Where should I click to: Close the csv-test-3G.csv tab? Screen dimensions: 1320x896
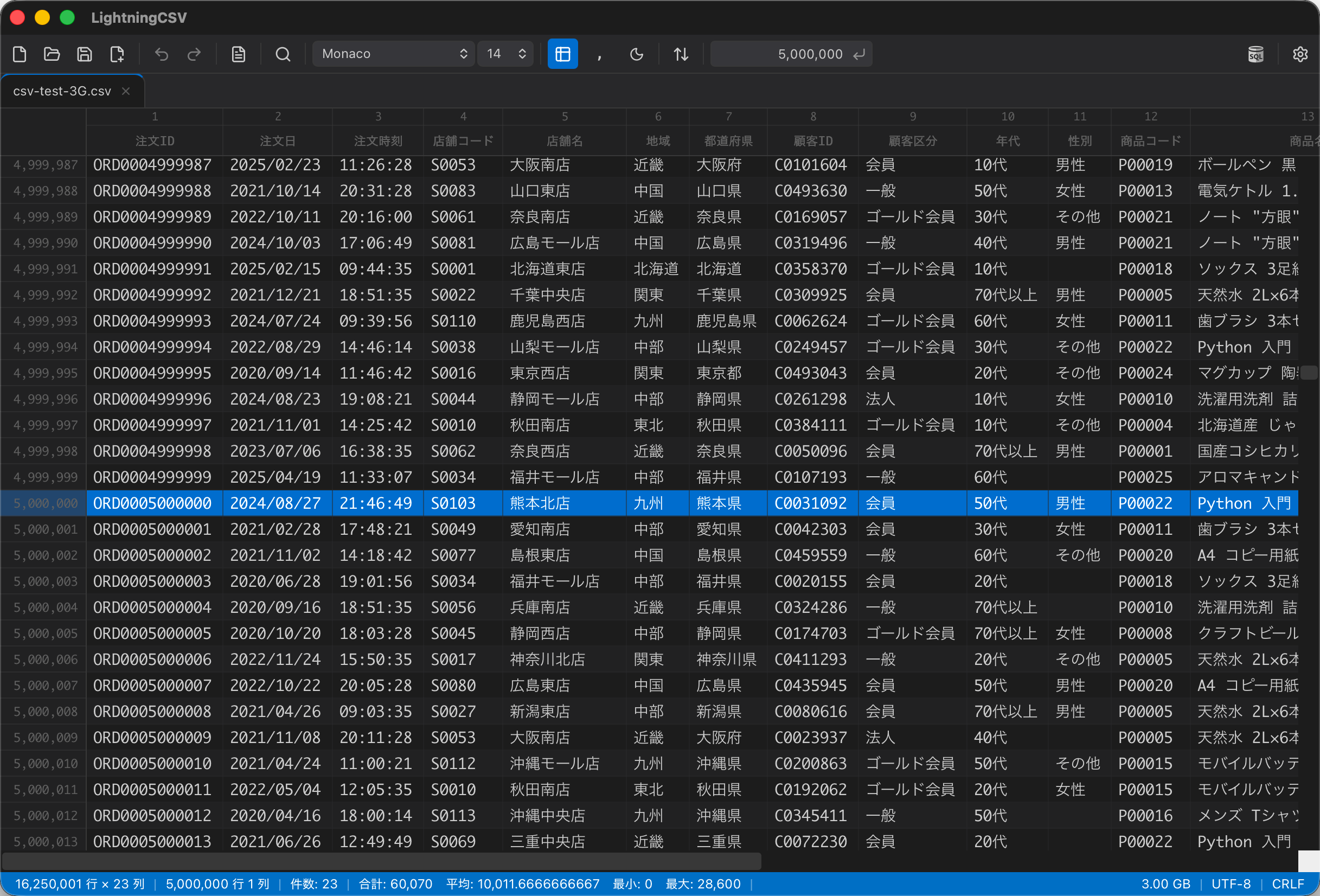click(126, 91)
